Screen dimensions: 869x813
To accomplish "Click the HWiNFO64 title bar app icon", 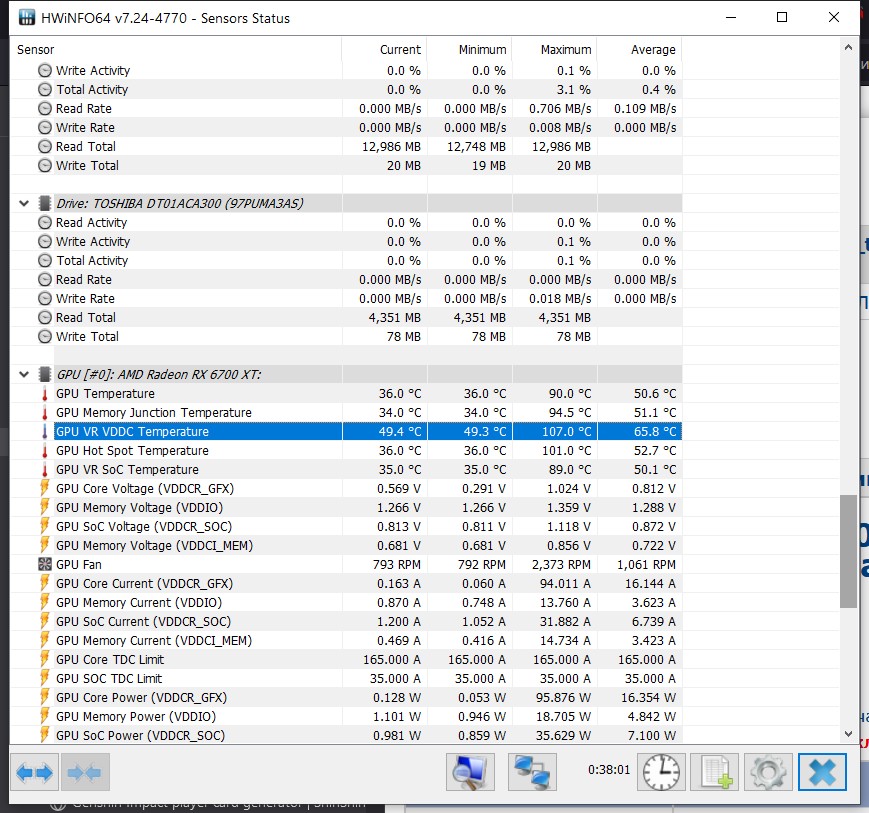I will coord(26,18).
